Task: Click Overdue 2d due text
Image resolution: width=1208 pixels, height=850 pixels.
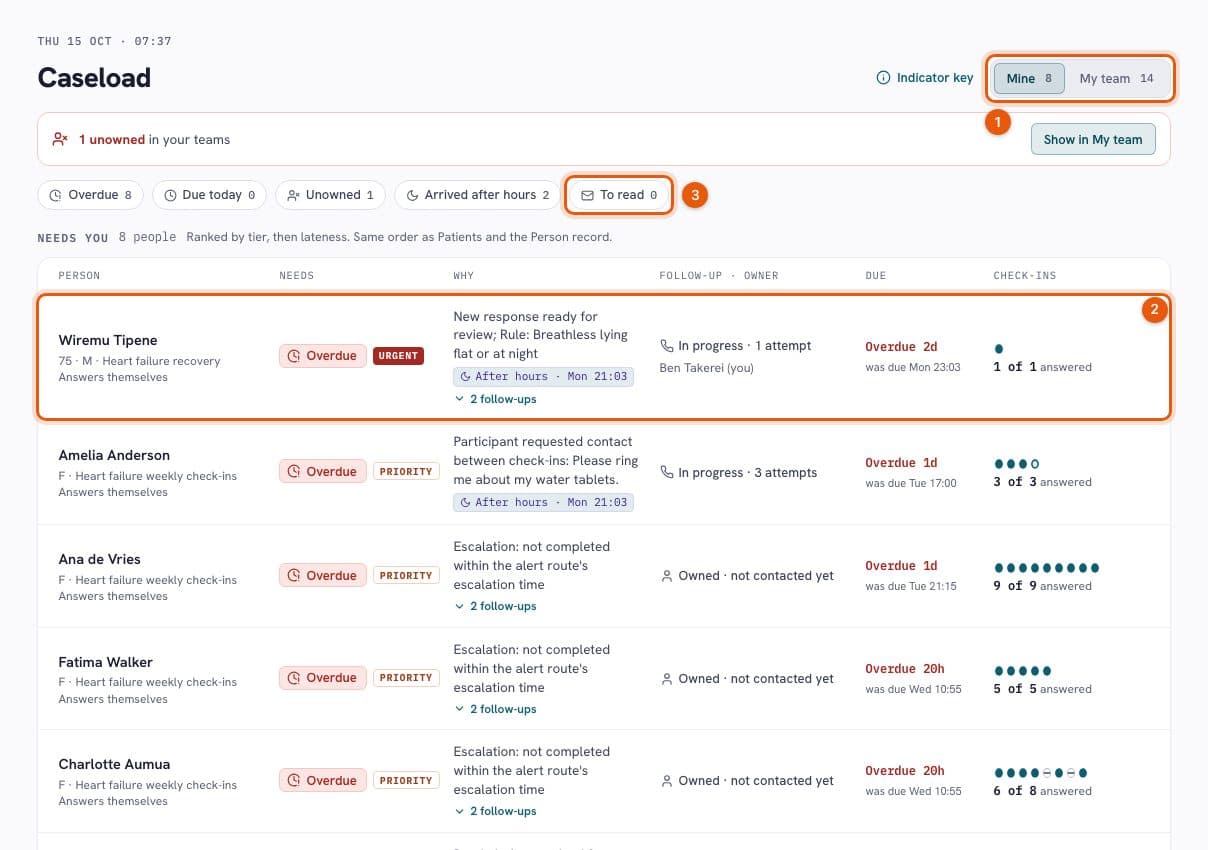Action: coord(901,347)
